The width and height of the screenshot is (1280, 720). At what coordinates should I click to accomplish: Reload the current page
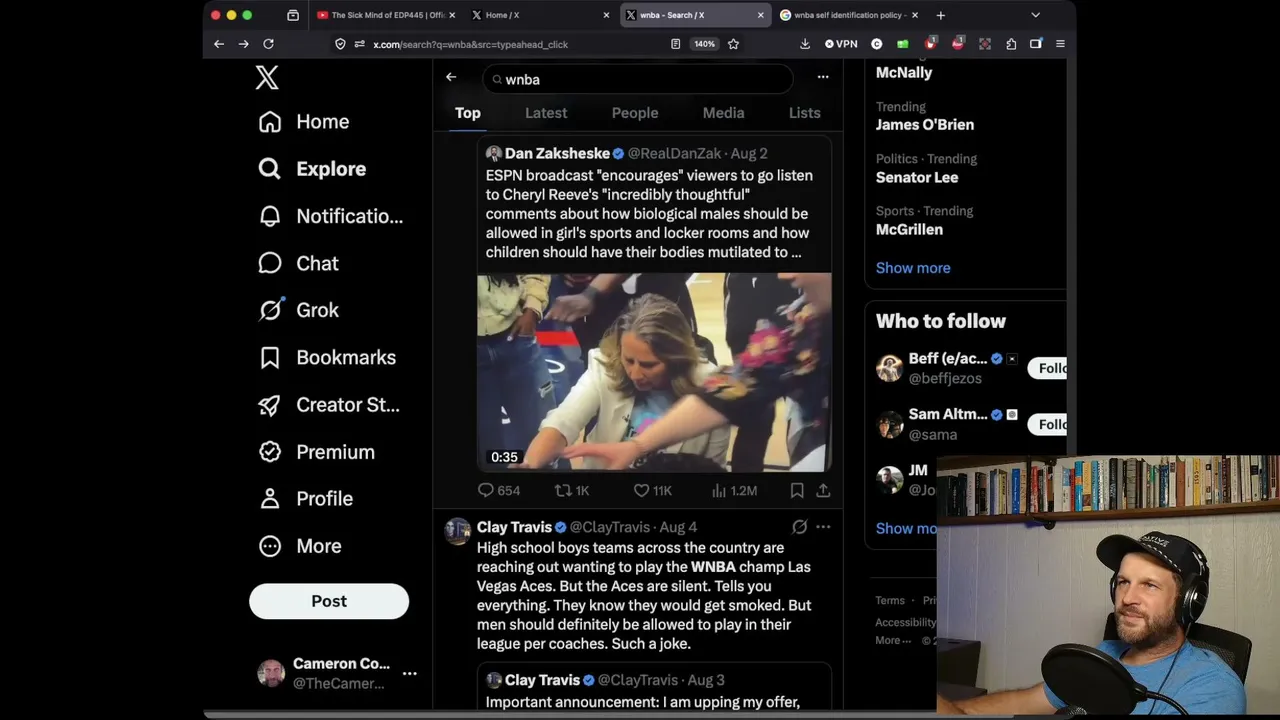268,44
